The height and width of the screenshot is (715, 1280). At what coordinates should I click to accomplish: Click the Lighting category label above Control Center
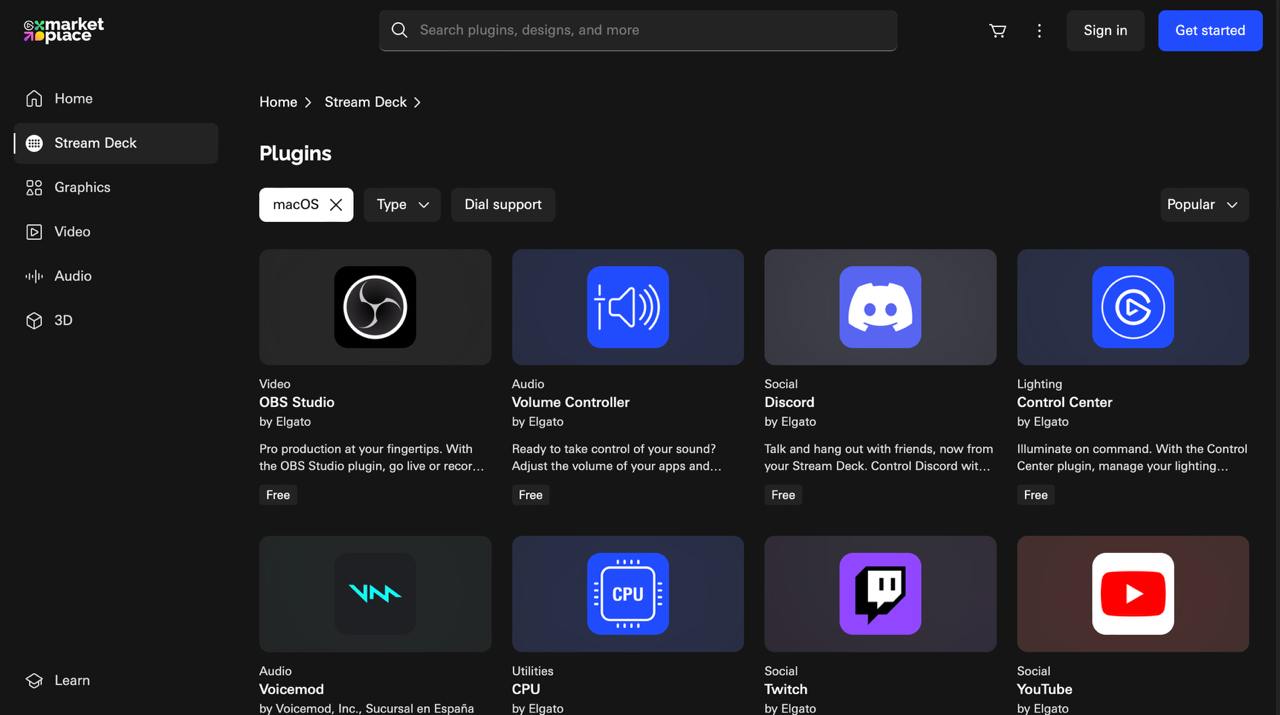(1040, 384)
